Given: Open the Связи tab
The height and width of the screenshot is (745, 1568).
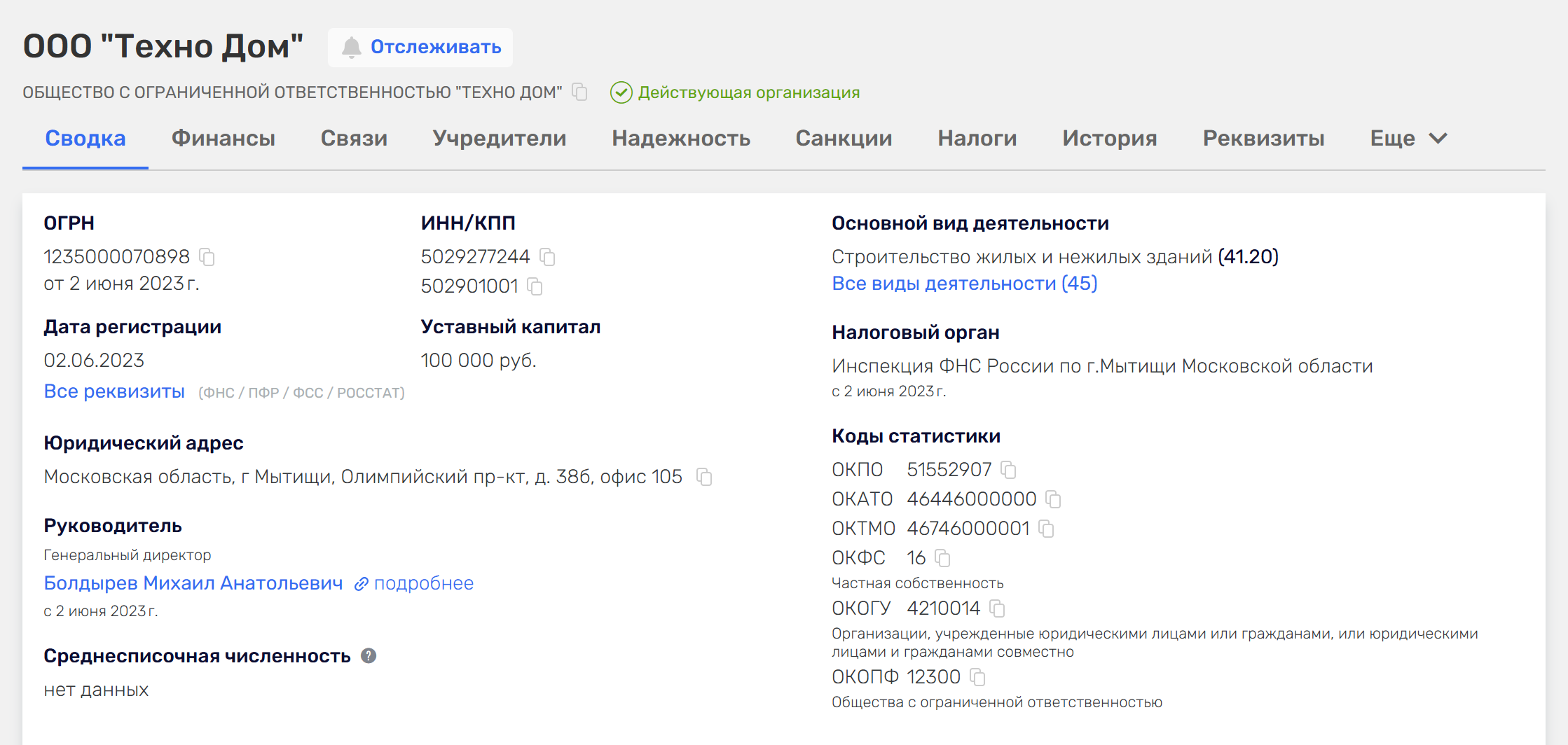Looking at the screenshot, I should 354,139.
